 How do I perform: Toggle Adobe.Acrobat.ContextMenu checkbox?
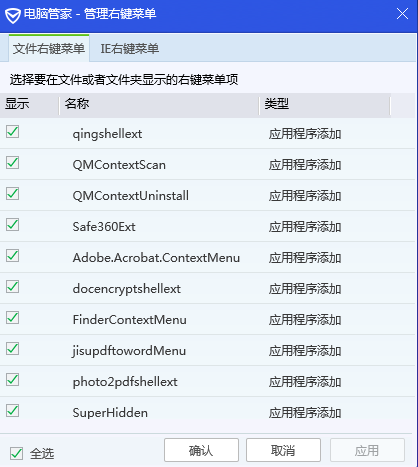point(12,256)
